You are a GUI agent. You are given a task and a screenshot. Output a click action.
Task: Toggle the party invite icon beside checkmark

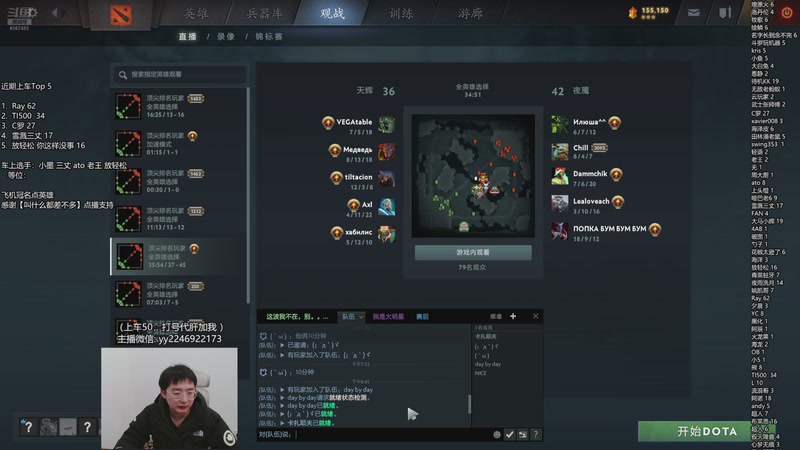[x=522, y=435]
